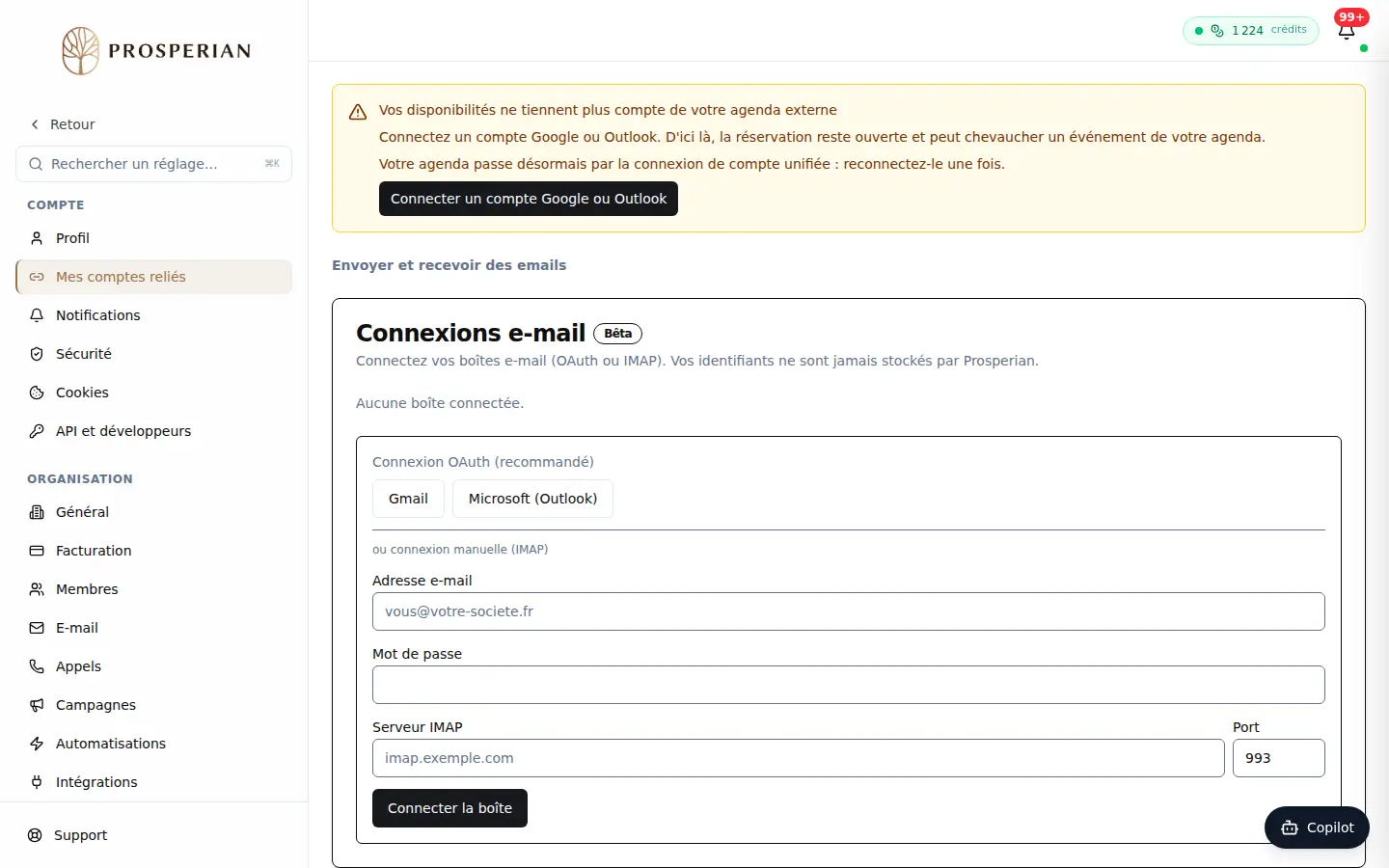Click the Profil person icon
This screenshot has height=868, width=1389.
click(37, 238)
